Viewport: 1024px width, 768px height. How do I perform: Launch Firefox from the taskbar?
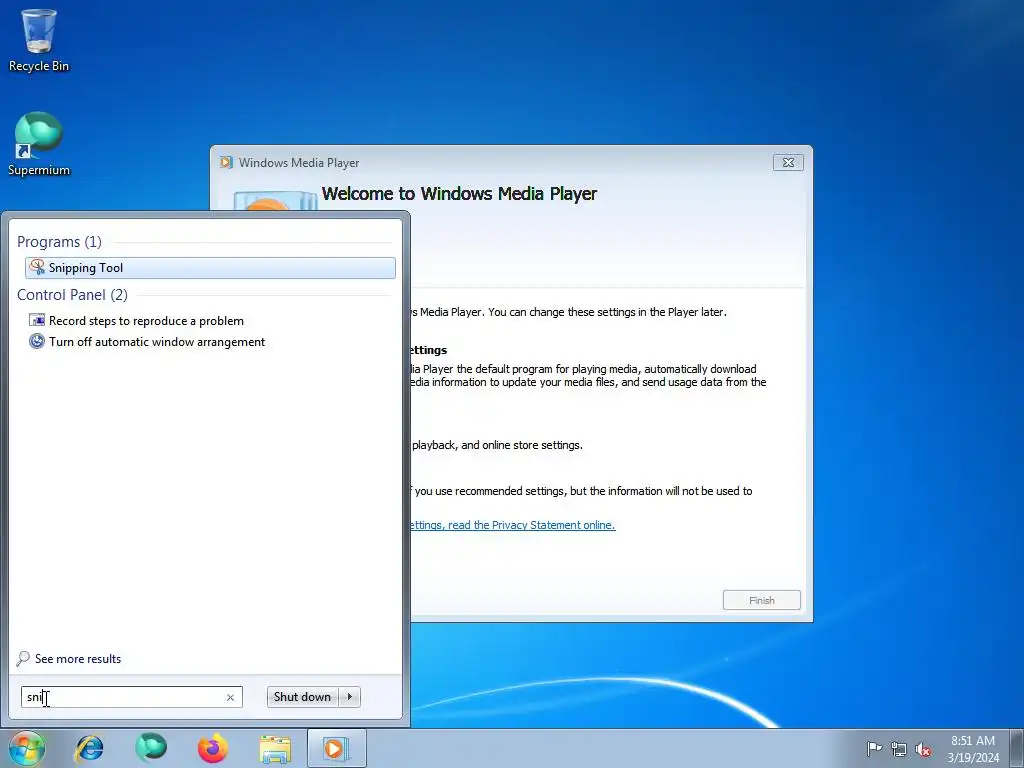tap(213, 748)
